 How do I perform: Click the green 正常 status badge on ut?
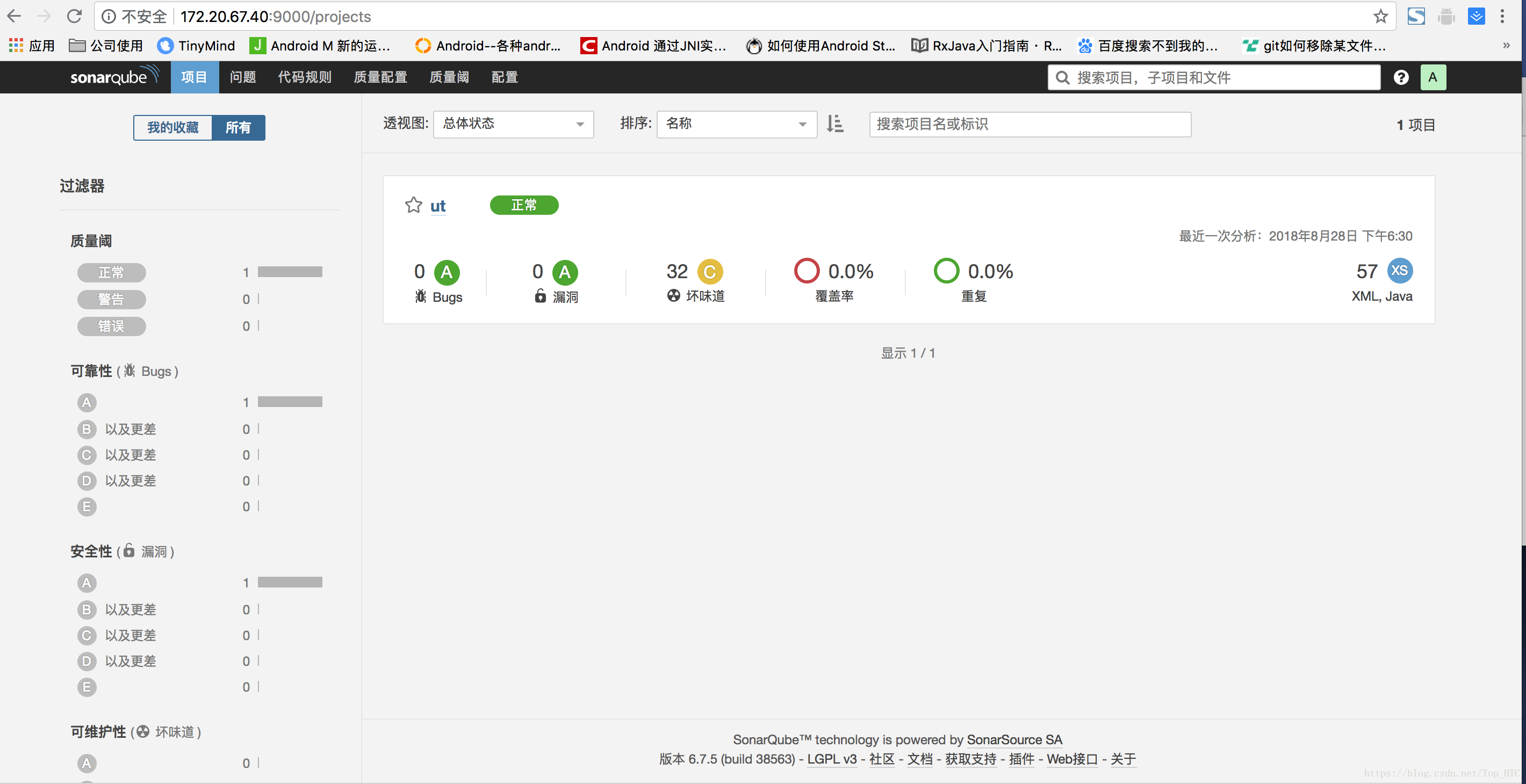click(524, 205)
